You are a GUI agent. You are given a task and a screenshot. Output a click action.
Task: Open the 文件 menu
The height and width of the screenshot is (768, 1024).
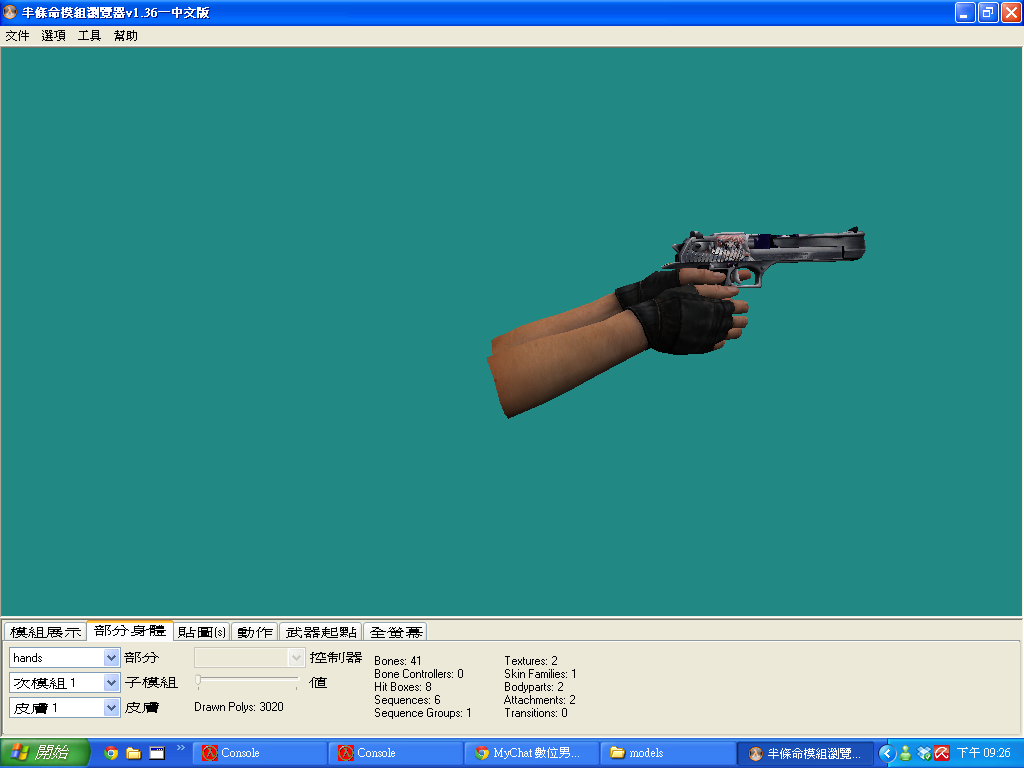(x=17, y=36)
